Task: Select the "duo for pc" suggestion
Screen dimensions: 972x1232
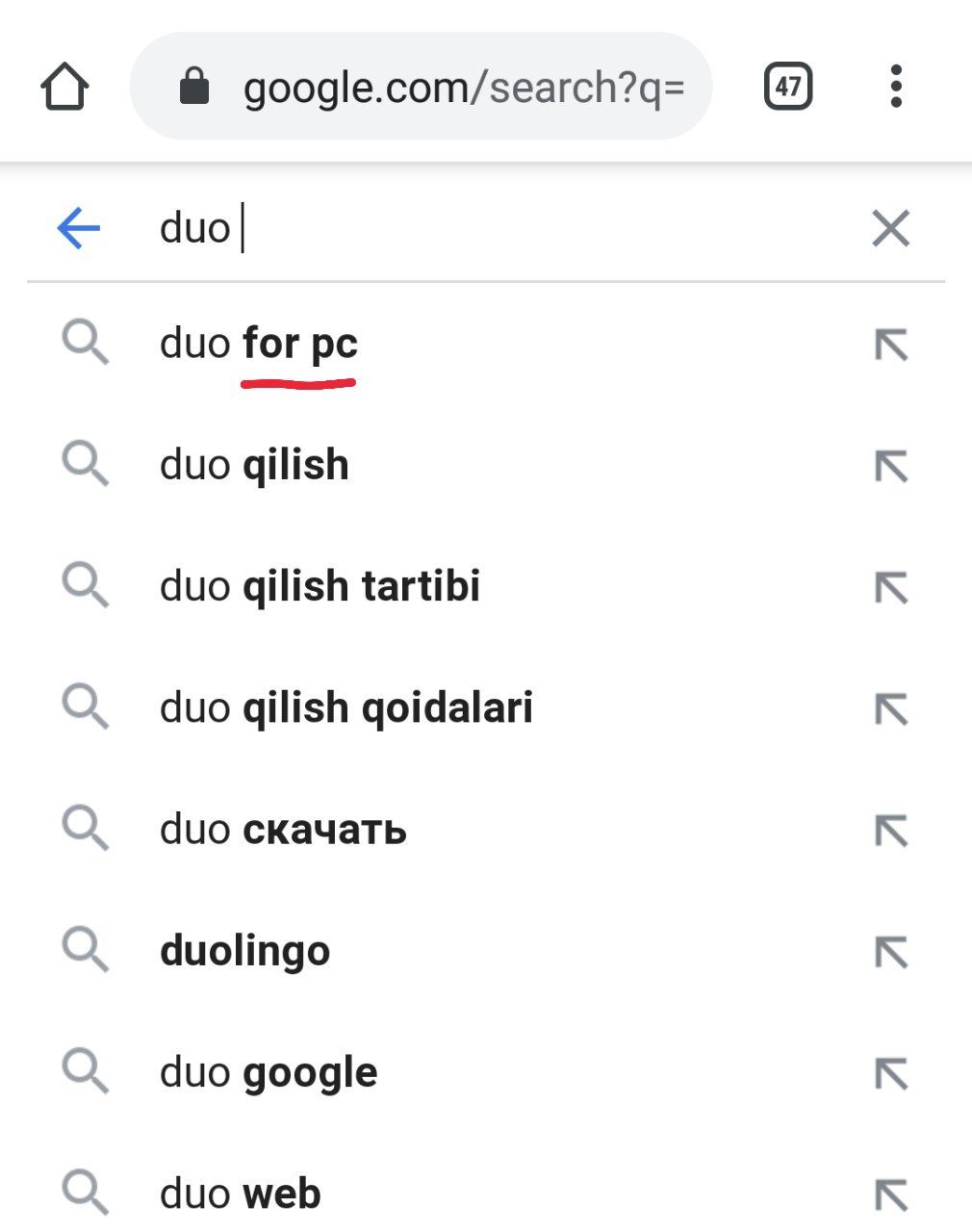Action: [x=259, y=344]
